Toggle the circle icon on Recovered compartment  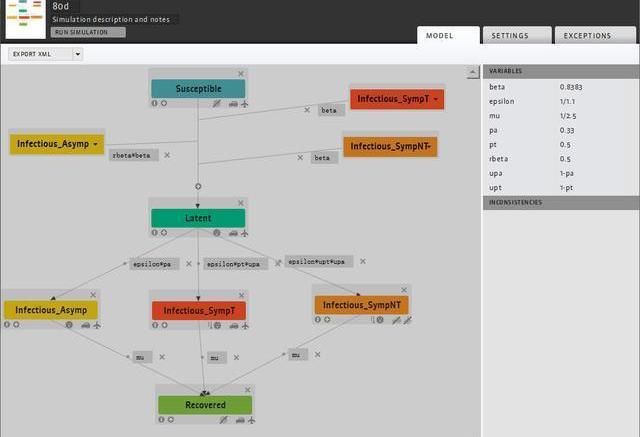(171, 420)
